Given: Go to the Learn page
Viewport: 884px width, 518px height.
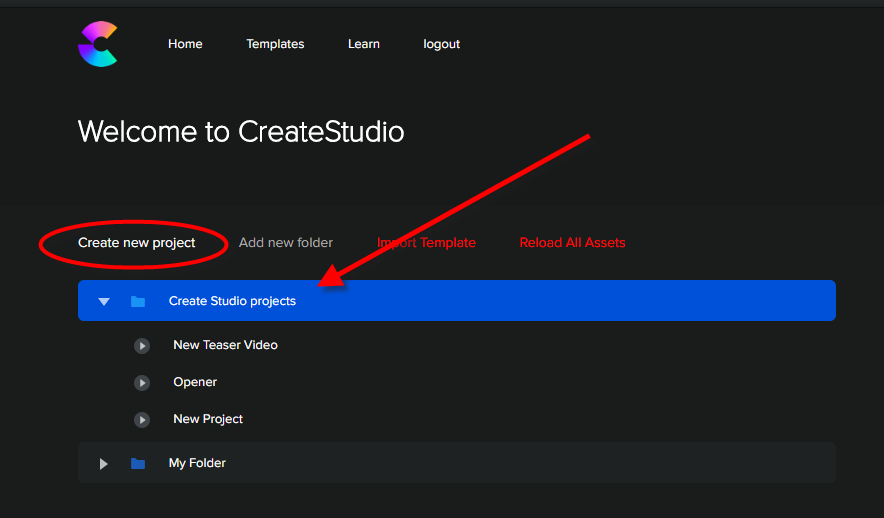Looking at the screenshot, I should click(x=364, y=44).
